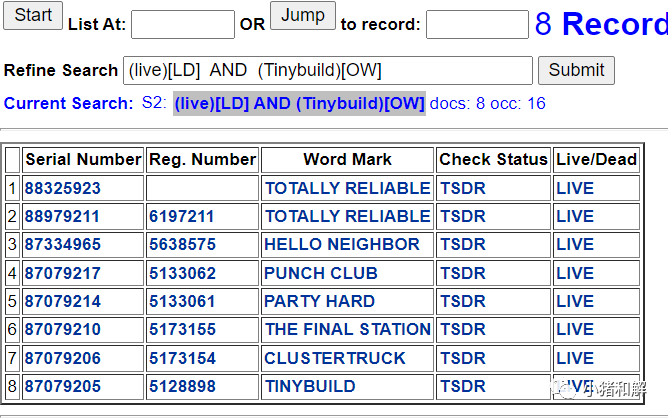Open serial number 87079210
This screenshot has height=419, width=668.
pyautogui.click(x=63, y=329)
